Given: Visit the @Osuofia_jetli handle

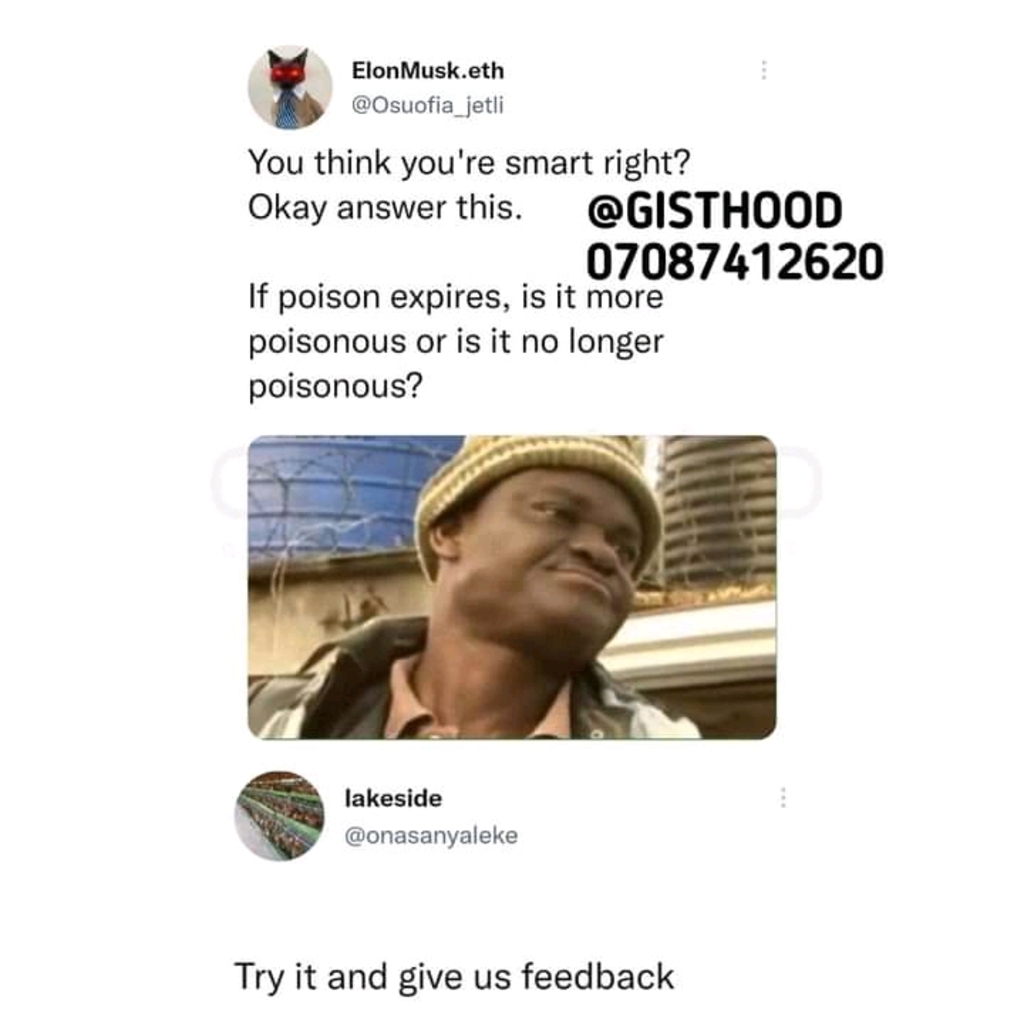Looking at the screenshot, I should point(428,105).
